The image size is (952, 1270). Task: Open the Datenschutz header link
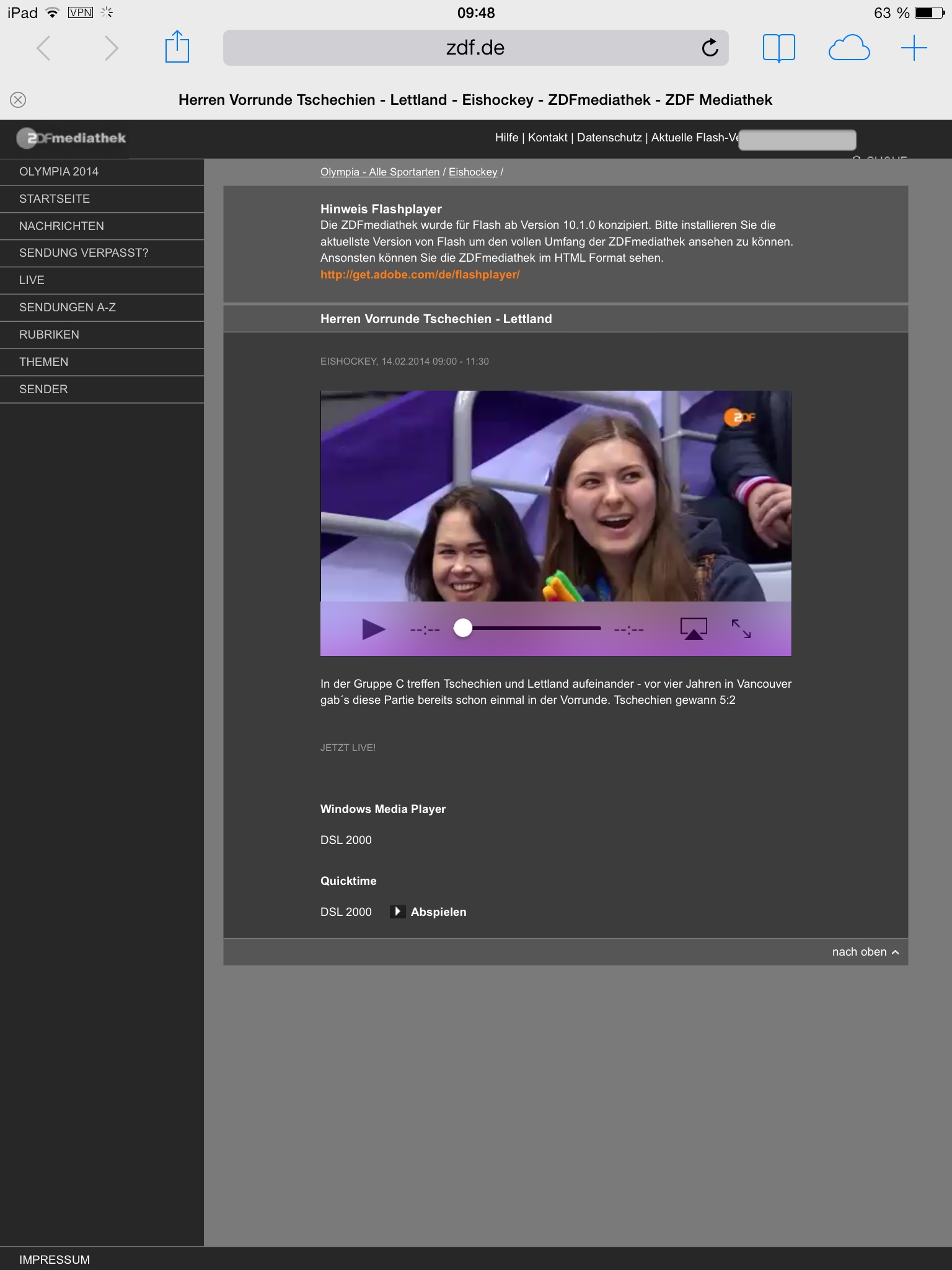(x=609, y=138)
